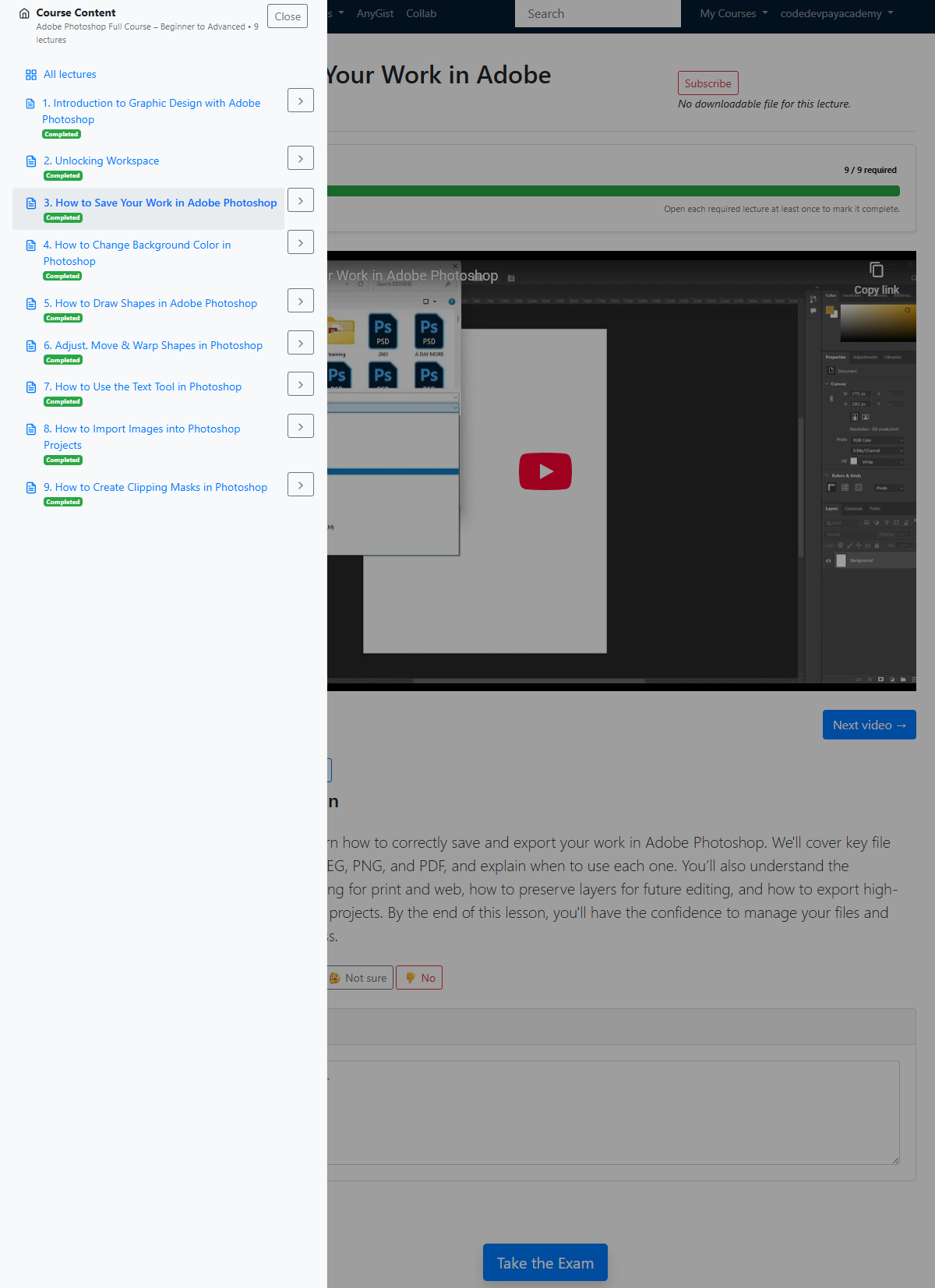Play the video with the red play button
The image size is (935, 1288).
coord(545,471)
